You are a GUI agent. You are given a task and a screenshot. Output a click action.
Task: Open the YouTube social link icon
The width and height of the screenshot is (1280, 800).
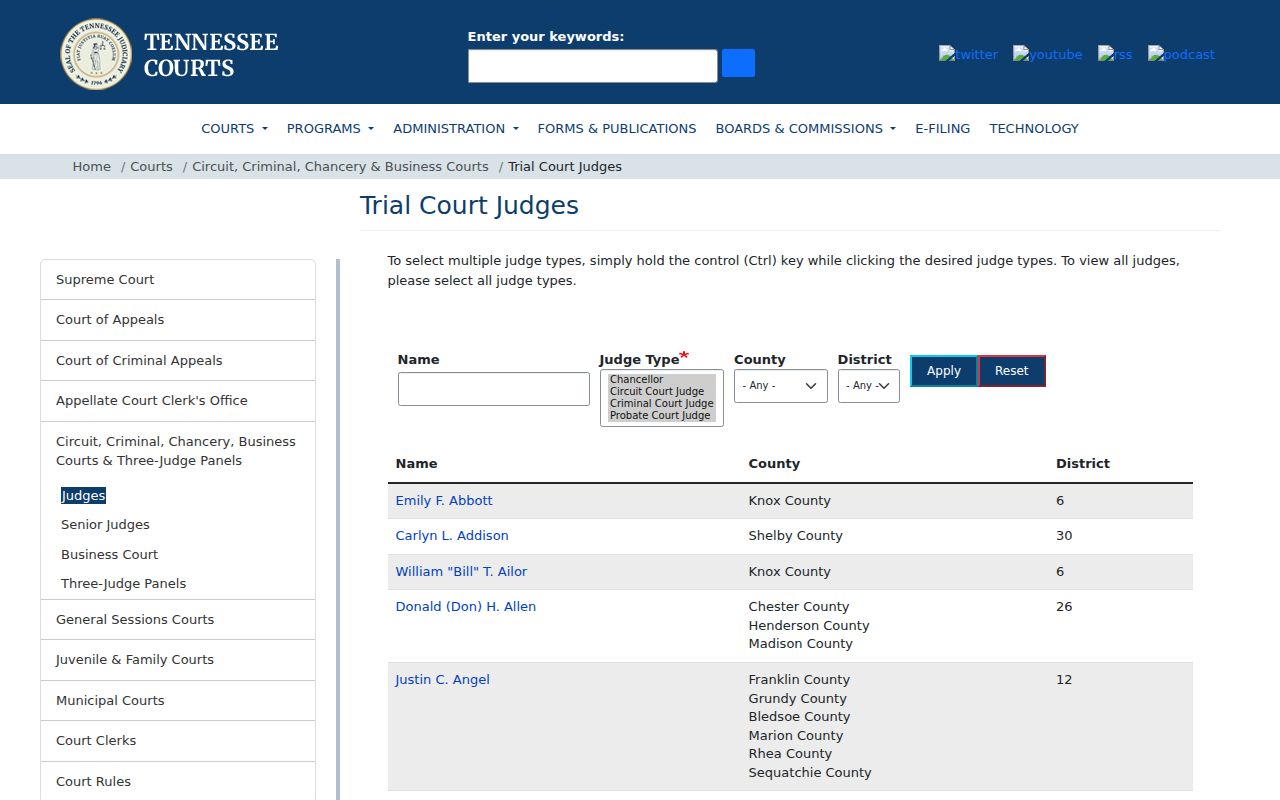(1047, 54)
